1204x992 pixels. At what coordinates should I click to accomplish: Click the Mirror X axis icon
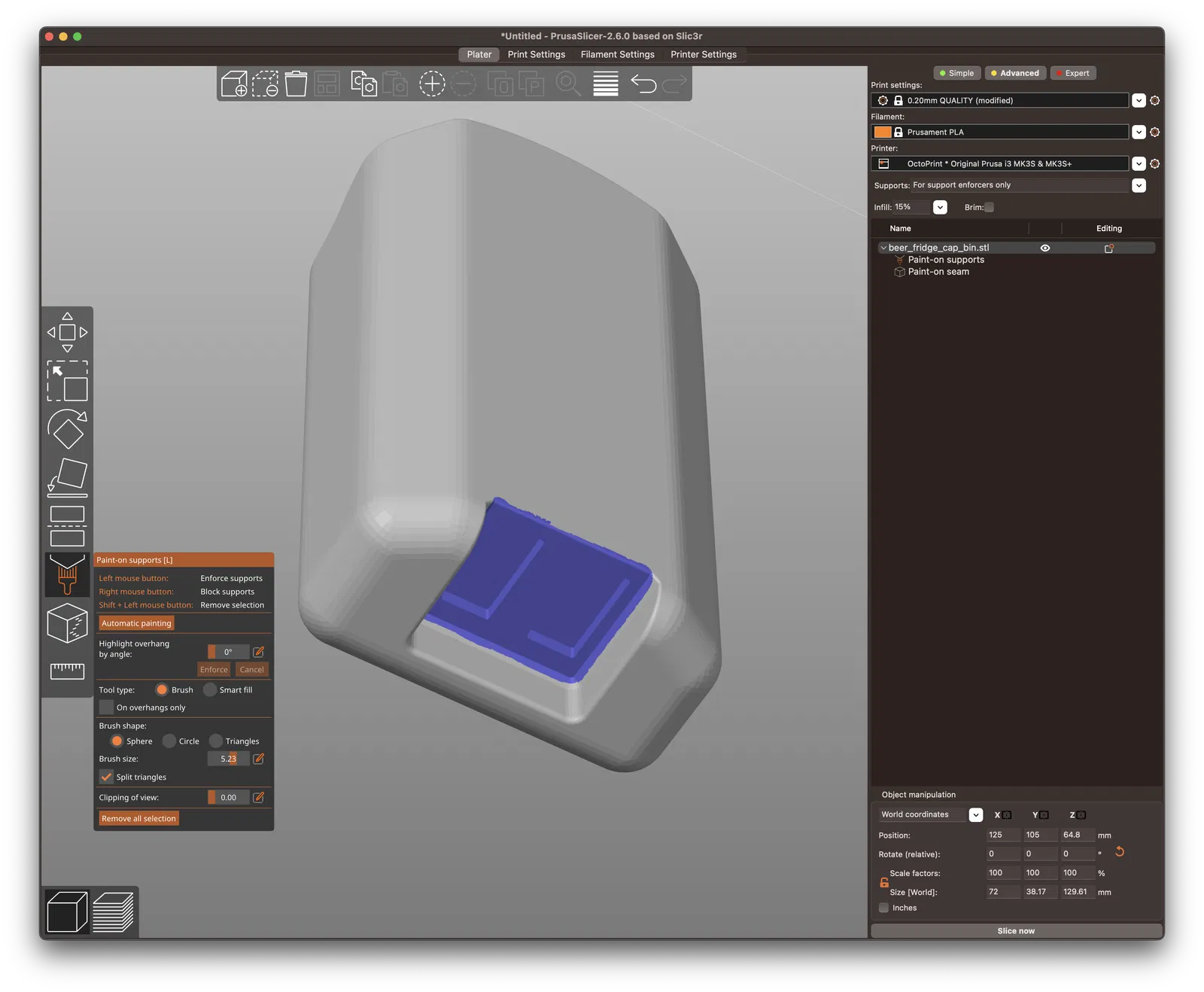coord(1006,815)
